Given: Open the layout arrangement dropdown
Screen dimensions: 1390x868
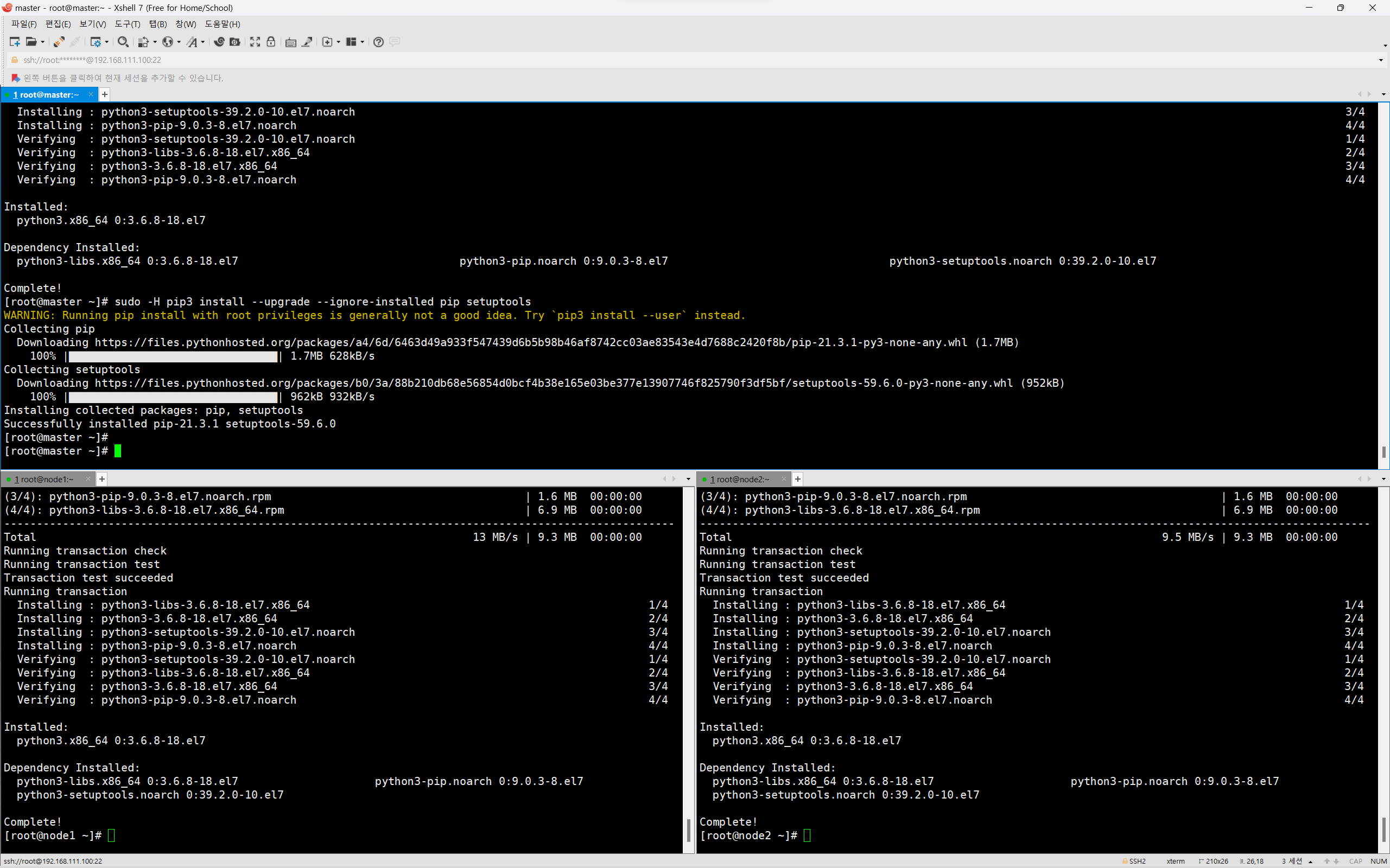Looking at the screenshot, I should point(362,42).
